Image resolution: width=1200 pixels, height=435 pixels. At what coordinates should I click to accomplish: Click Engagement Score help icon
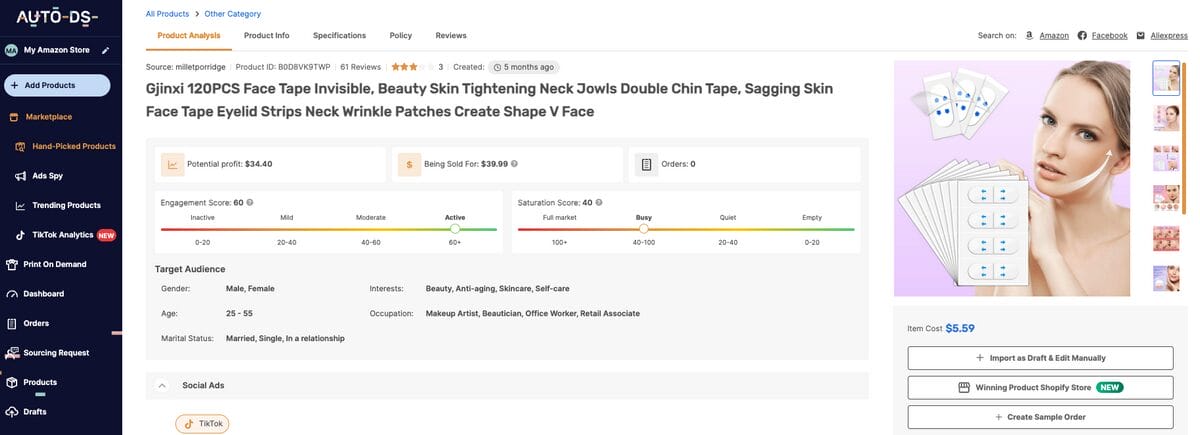click(x=250, y=202)
